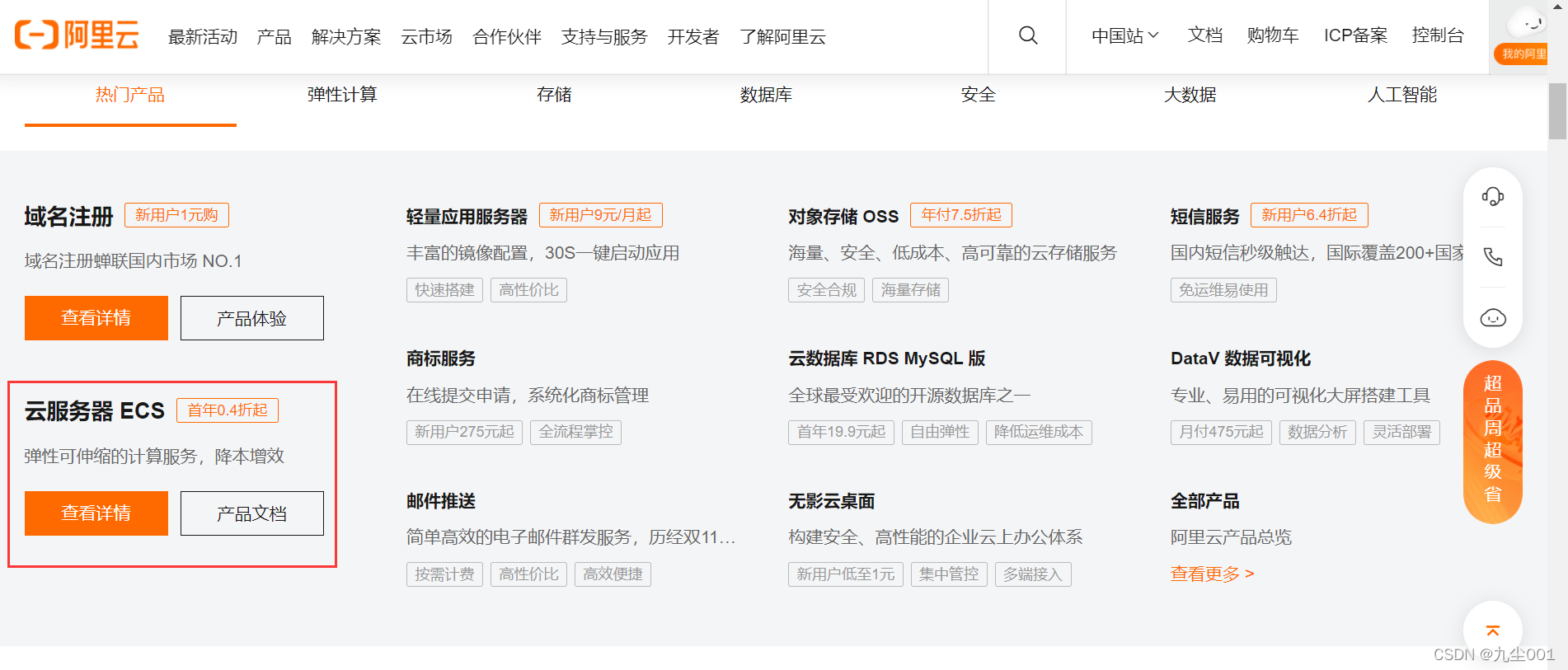The height and width of the screenshot is (670, 1568).
Task: Open the 云服务器 ECS heading
Action: point(95,411)
